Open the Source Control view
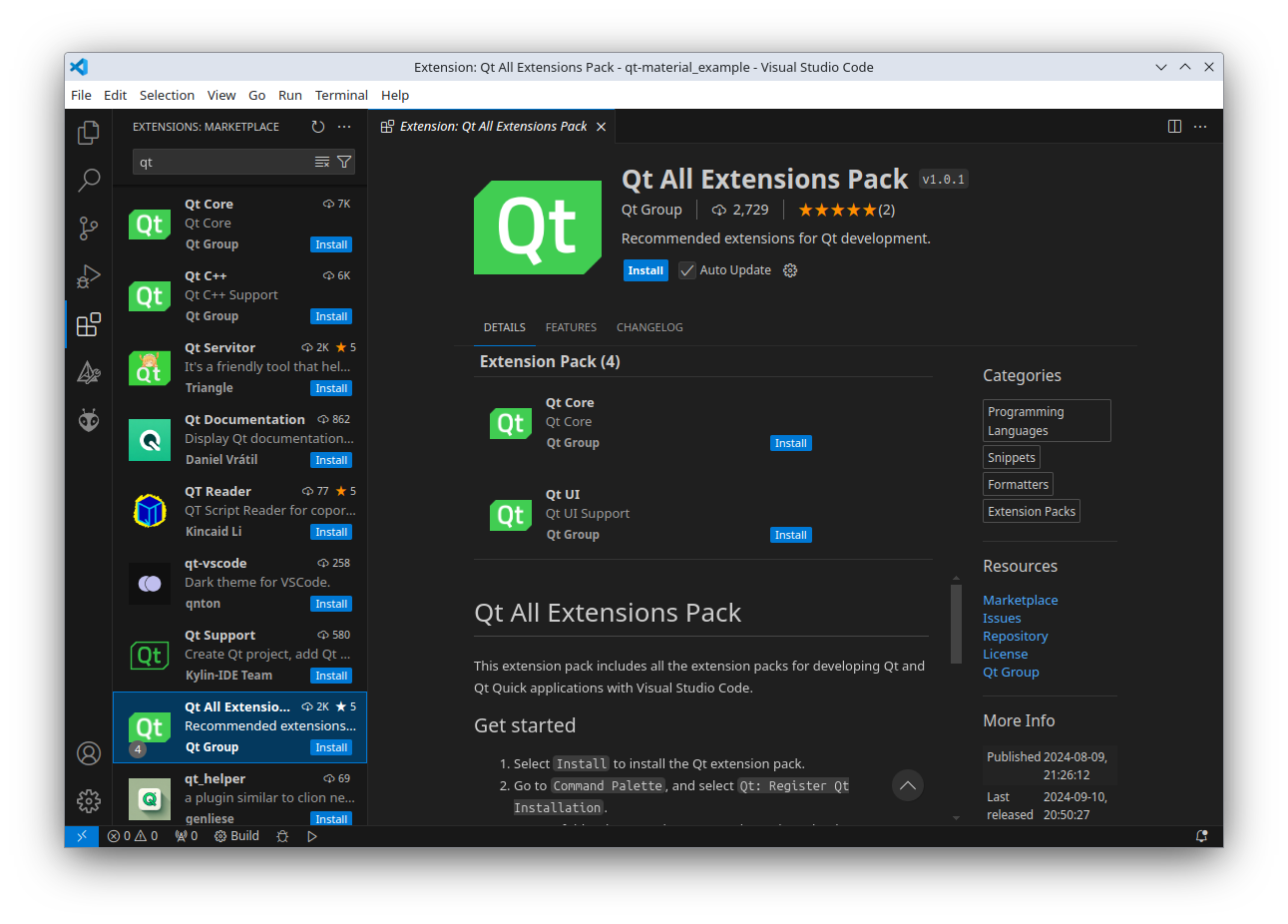 coord(89,228)
